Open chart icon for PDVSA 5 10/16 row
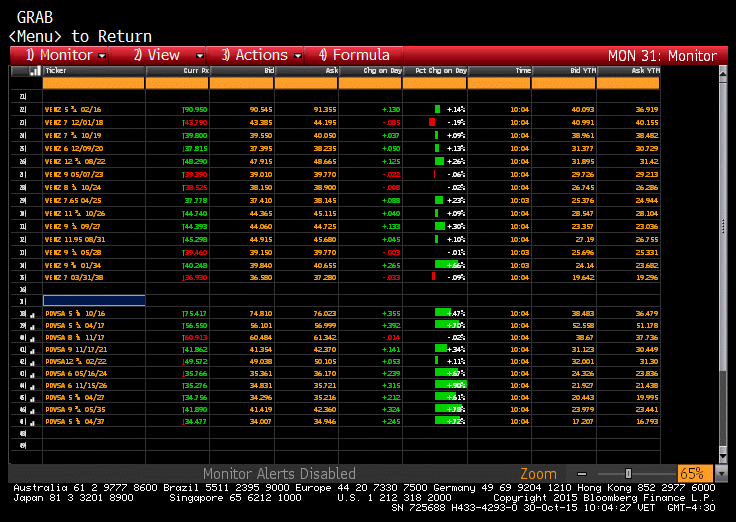Screen dimensions: 736x522 tap(32, 315)
